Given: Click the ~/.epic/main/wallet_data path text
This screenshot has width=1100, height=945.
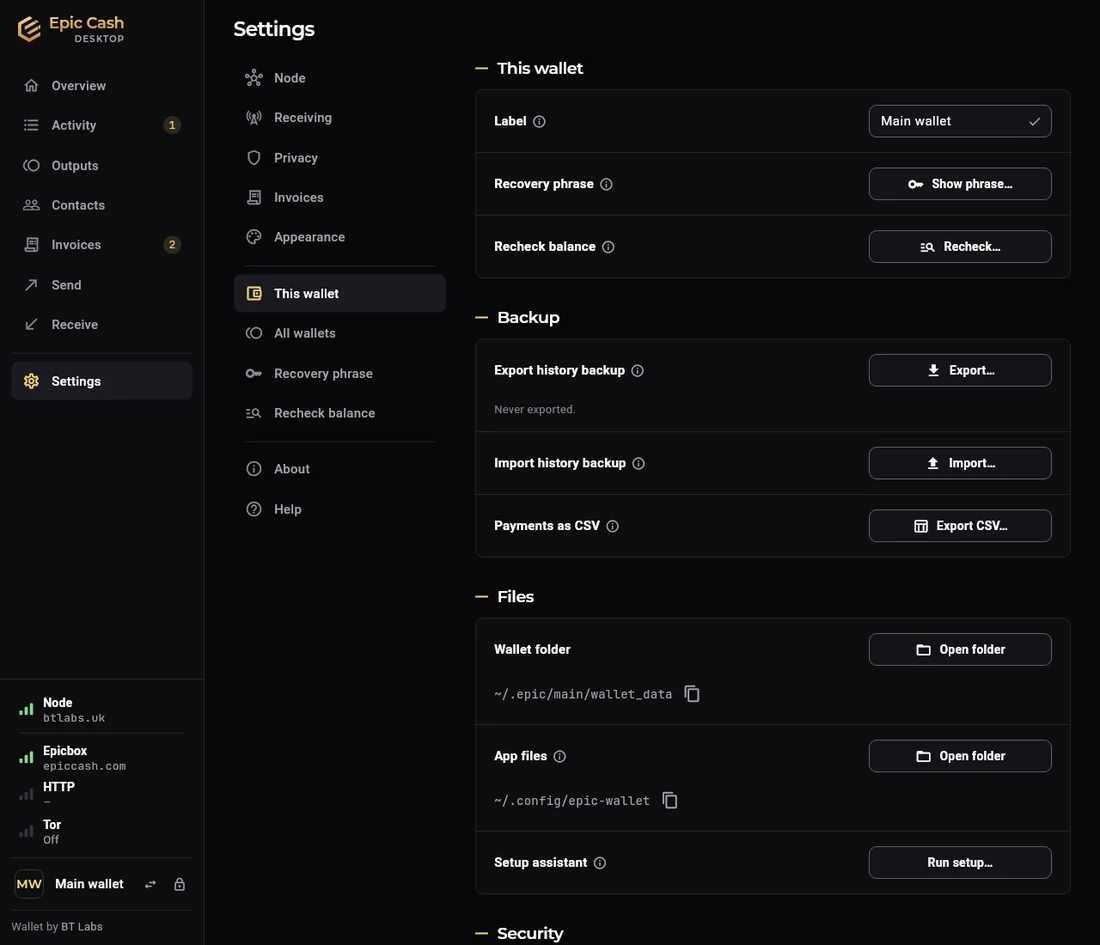Looking at the screenshot, I should pyautogui.click(x=583, y=694).
